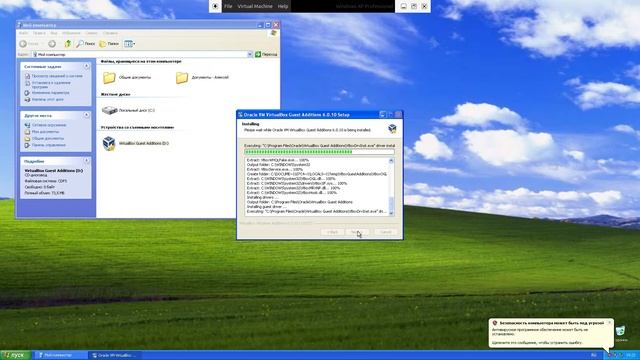The height and width of the screenshot is (360, 640).
Task: Click the My Computer window title icon
Action: pos(19,25)
